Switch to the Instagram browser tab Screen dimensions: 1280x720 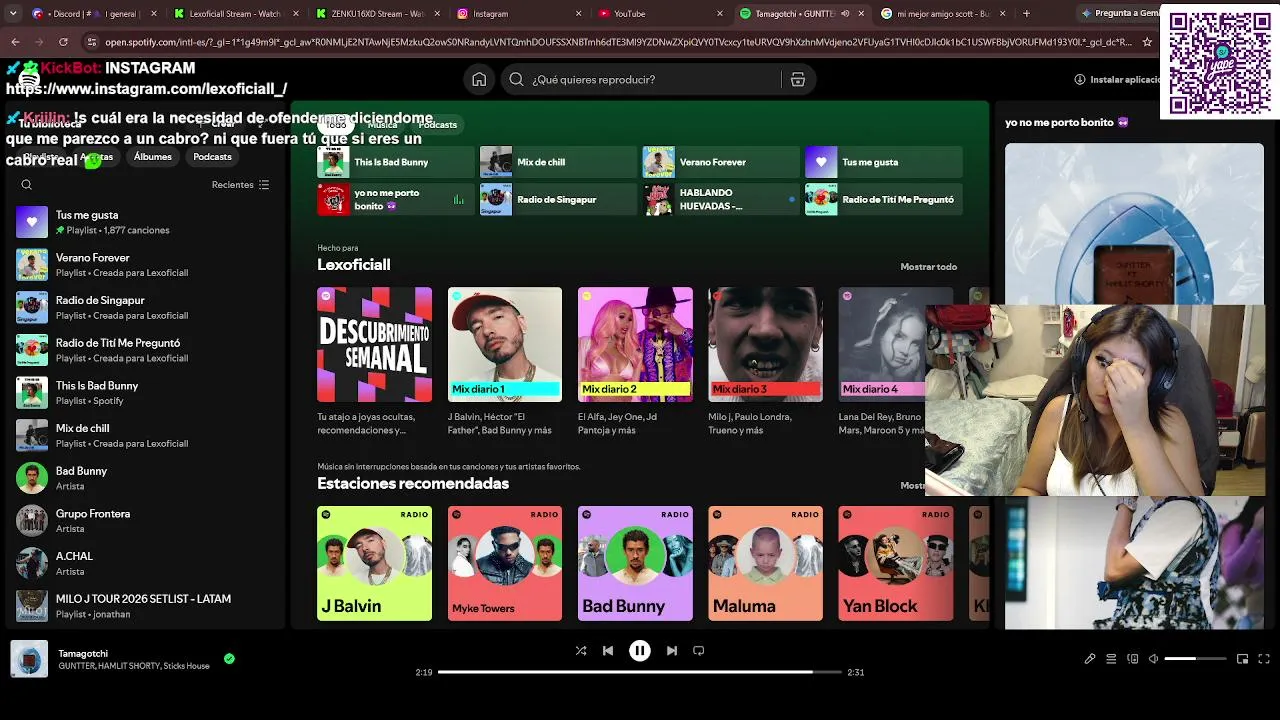[x=520, y=14]
